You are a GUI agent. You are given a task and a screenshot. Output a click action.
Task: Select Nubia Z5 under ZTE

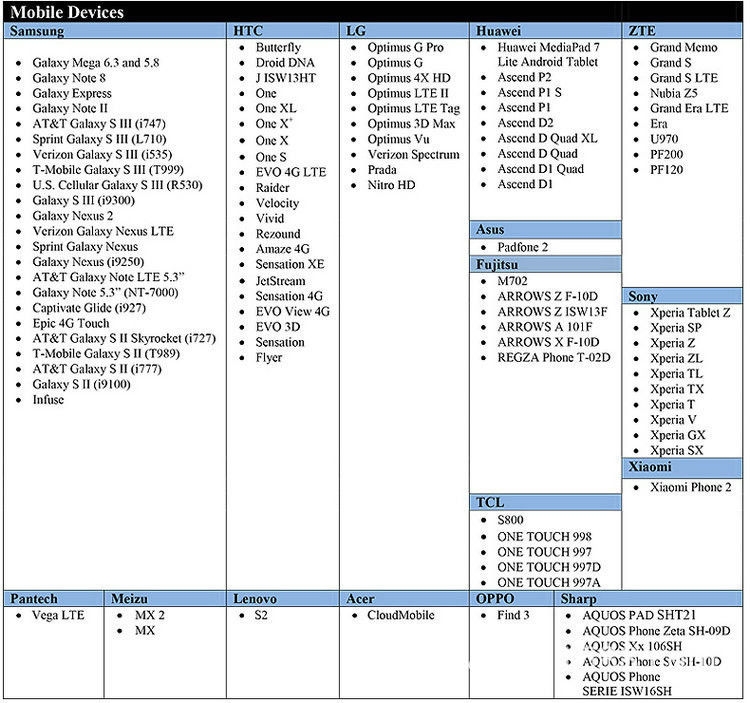[x=673, y=93]
